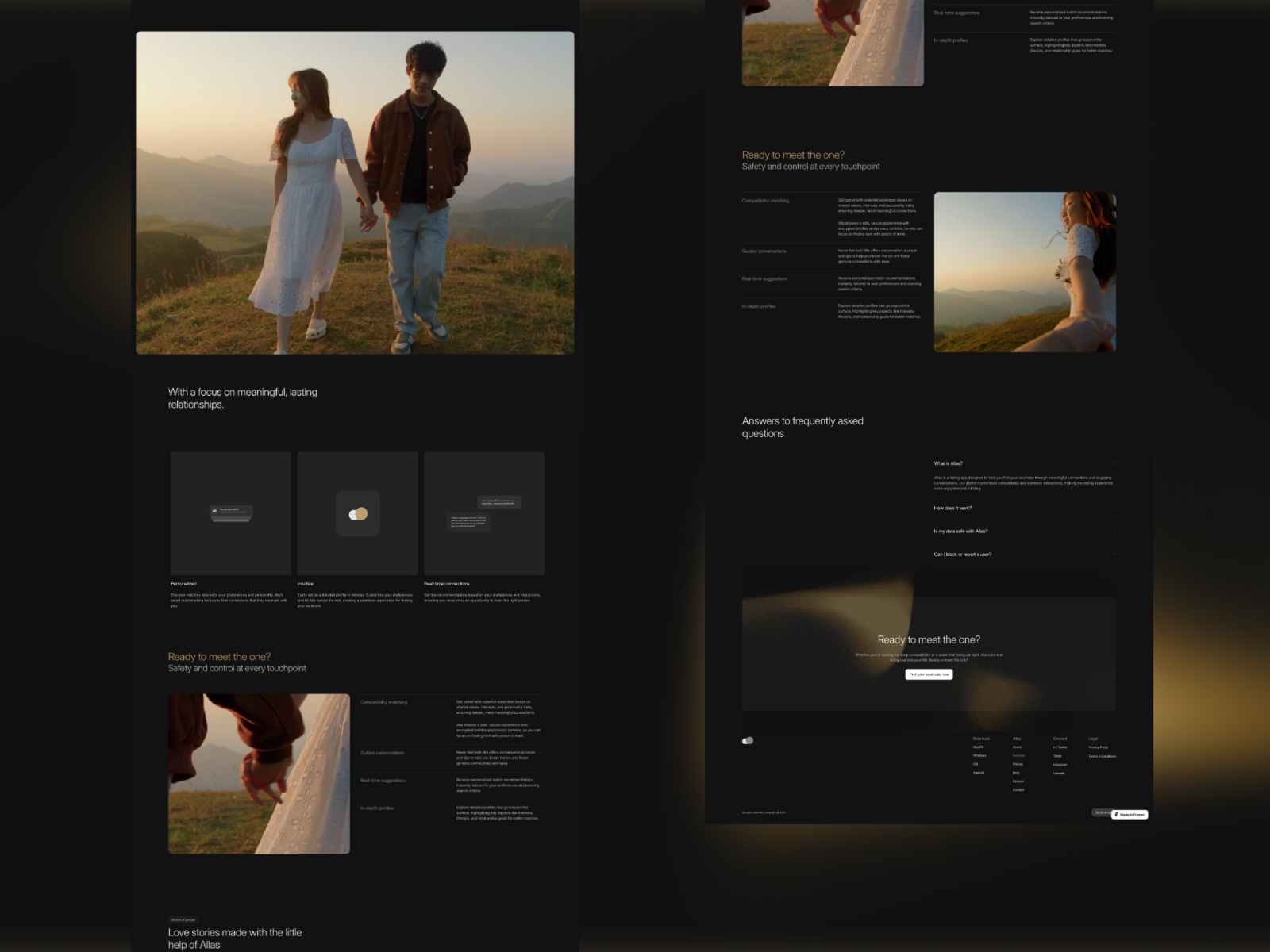Open the LinkedIn link in Connect column
1270x952 pixels.
point(1060,773)
